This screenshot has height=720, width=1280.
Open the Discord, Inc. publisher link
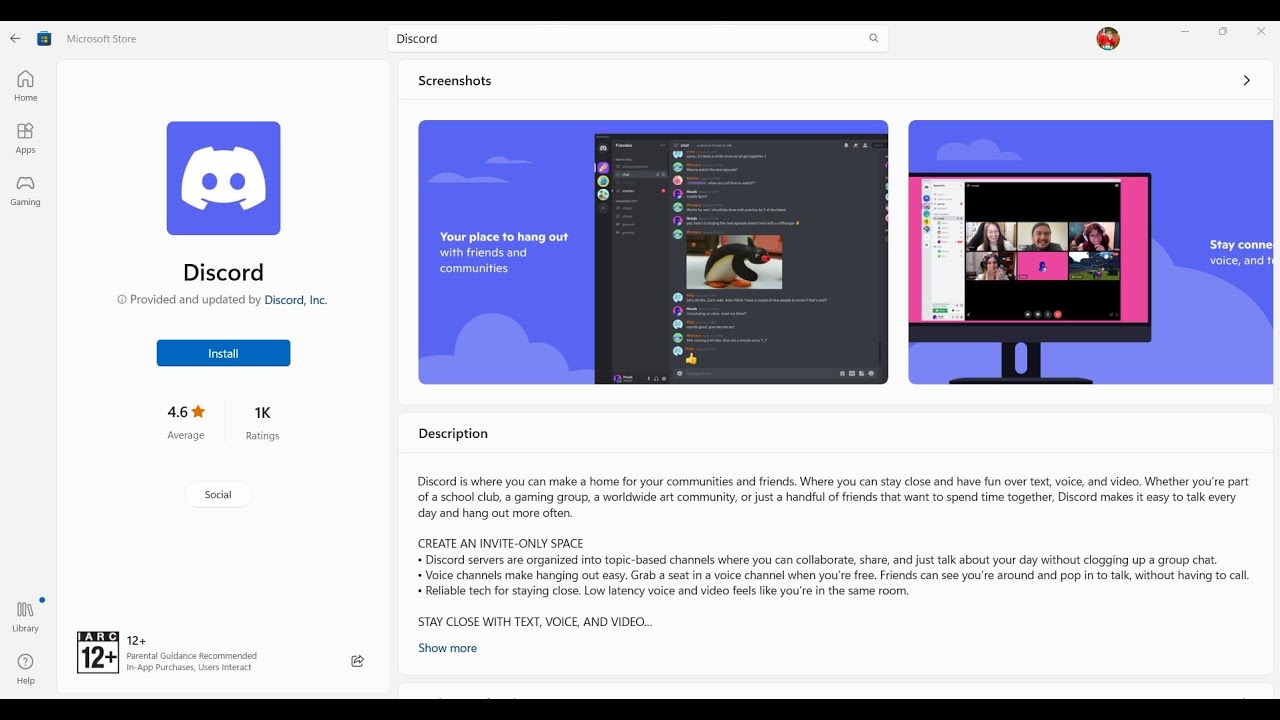pos(296,300)
